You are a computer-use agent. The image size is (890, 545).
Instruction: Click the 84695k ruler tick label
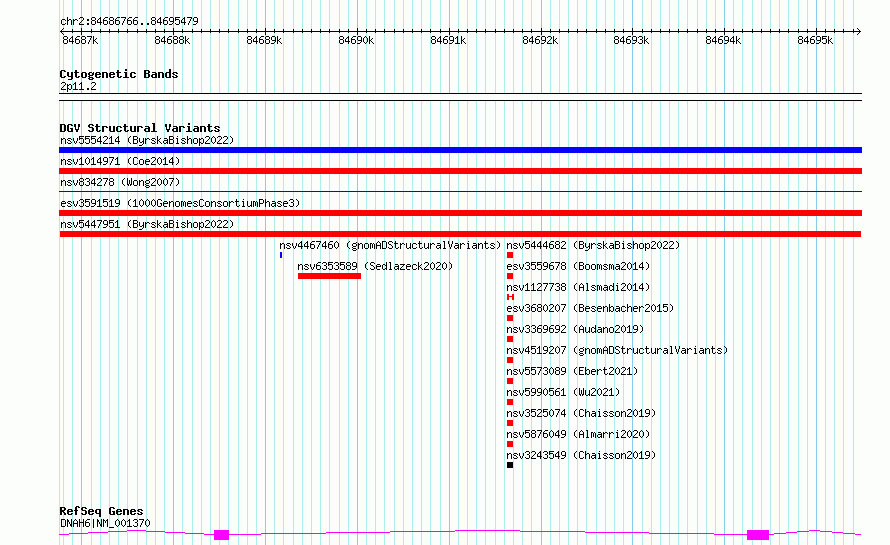[815, 40]
